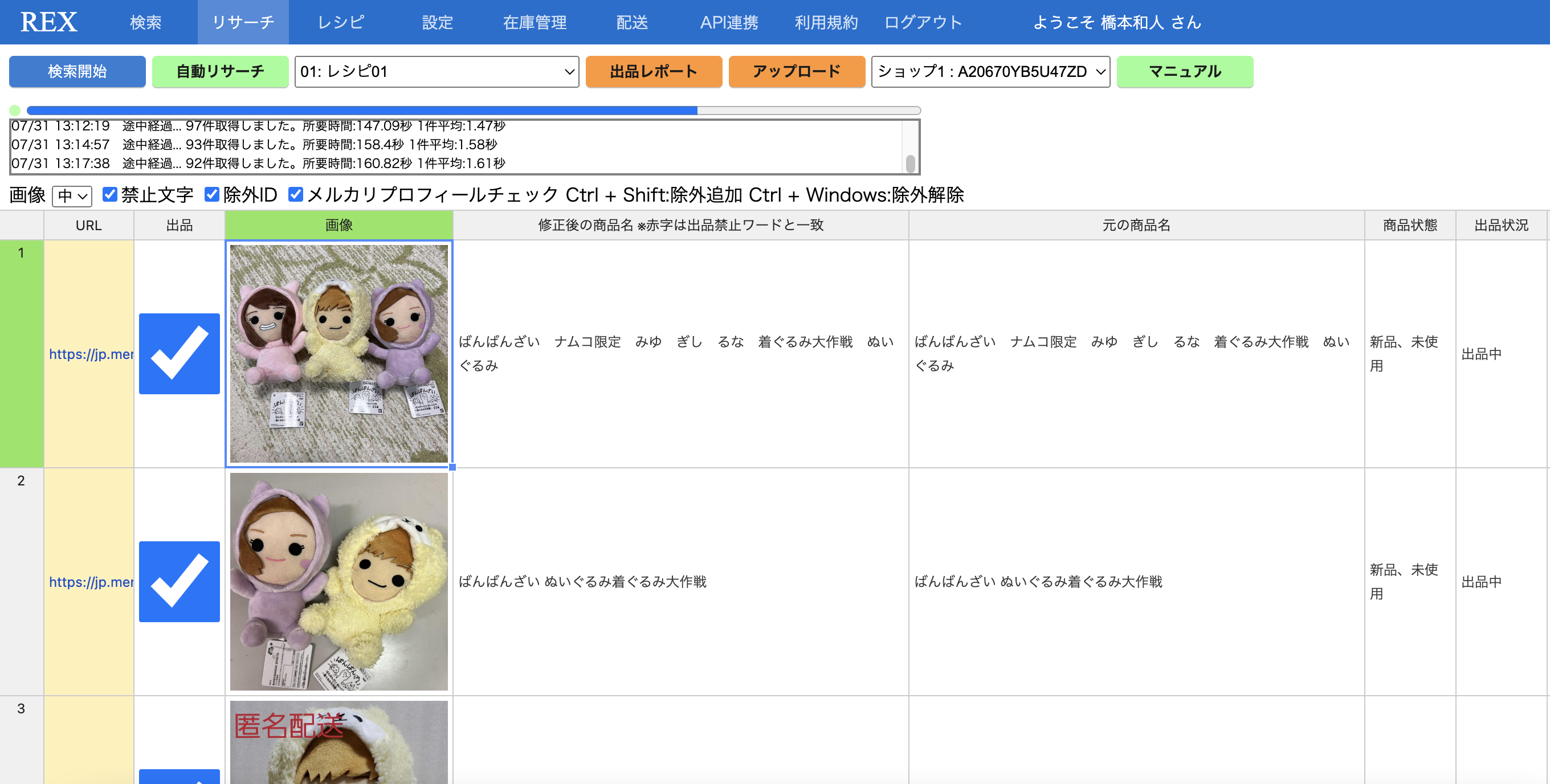Viewport: 1550px width, 784px height.
Task: Click the ようこそ 橋本和人 さん greeting
Action: [x=1117, y=22]
